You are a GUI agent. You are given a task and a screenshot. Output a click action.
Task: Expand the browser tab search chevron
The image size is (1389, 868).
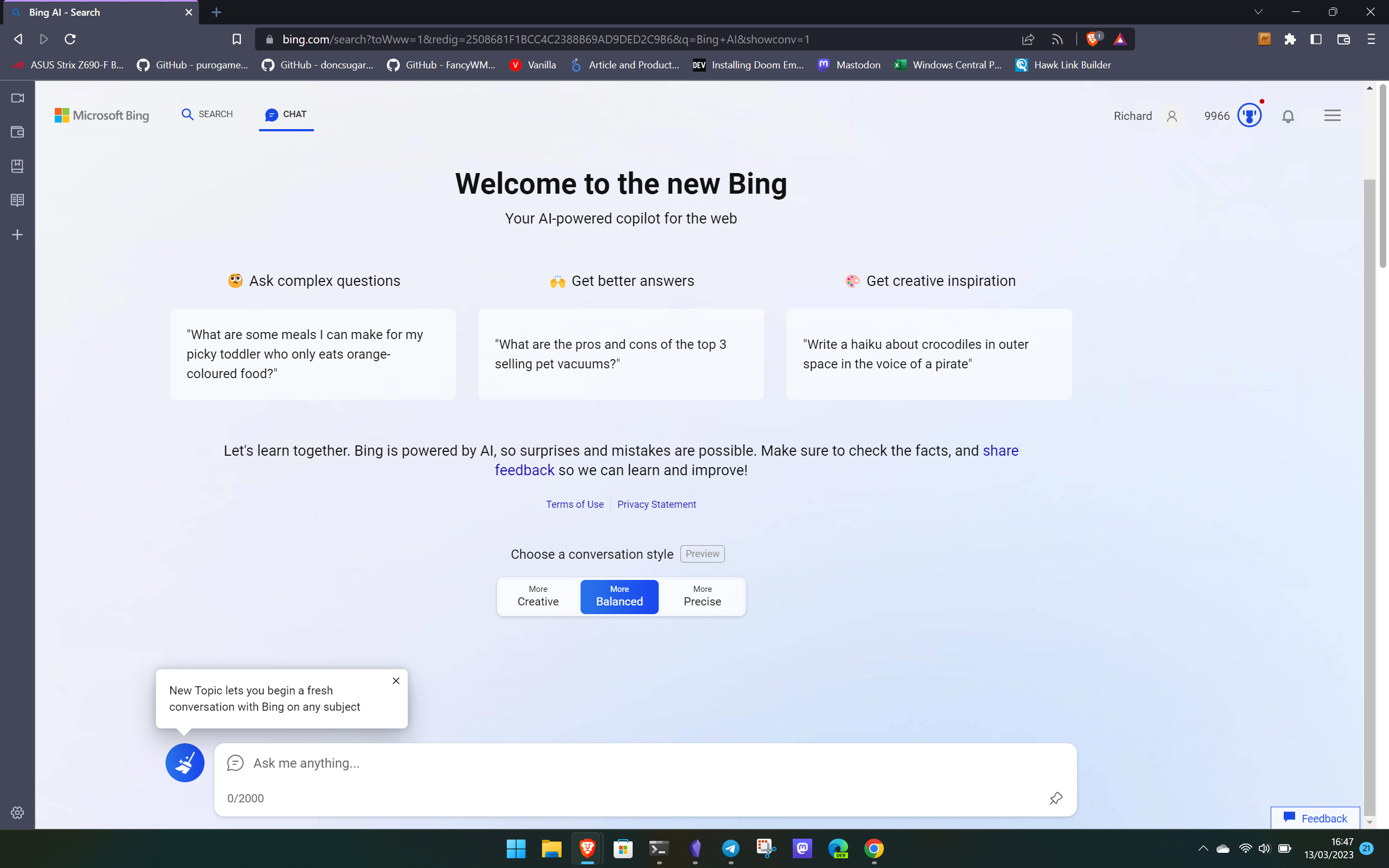coord(1258,11)
